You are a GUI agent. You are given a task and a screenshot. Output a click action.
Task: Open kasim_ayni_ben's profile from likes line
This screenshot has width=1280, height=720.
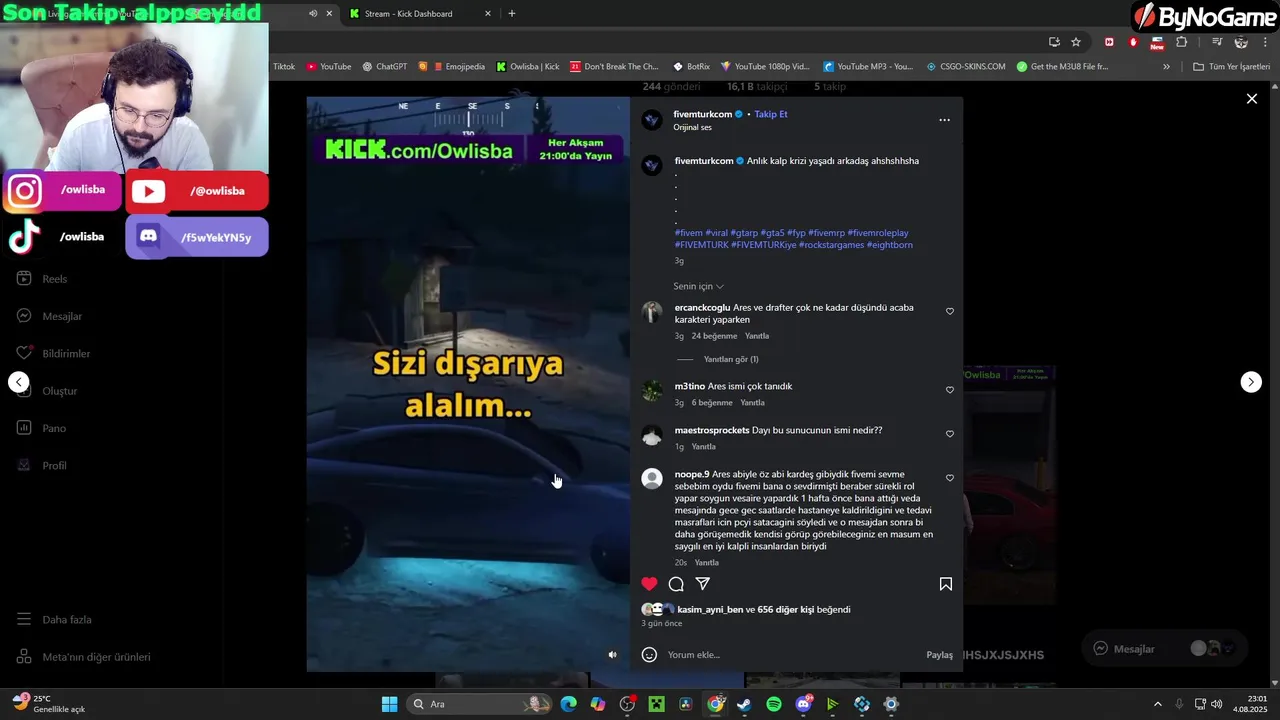pos(710,609)
